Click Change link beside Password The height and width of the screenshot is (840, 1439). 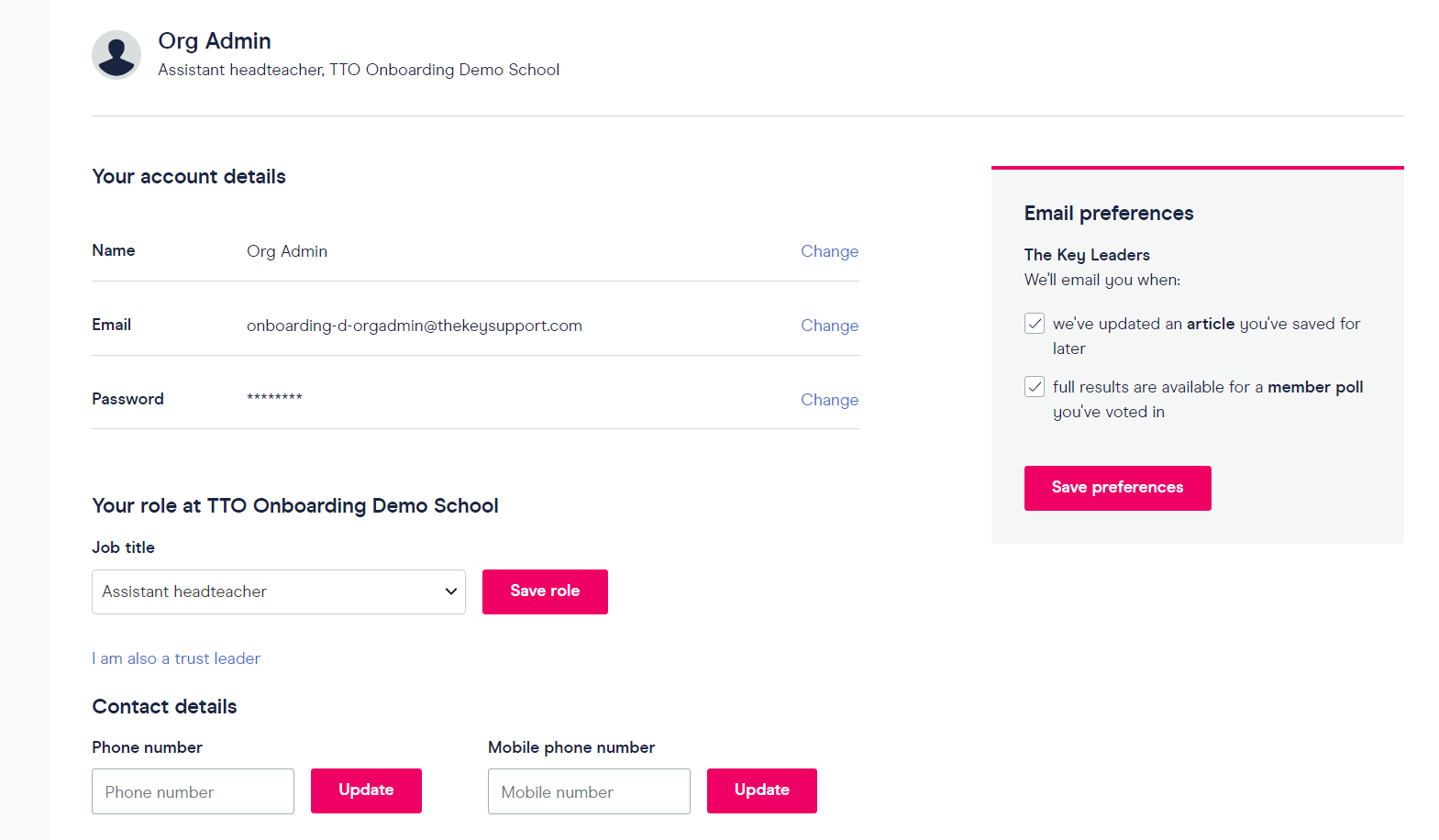829,400
